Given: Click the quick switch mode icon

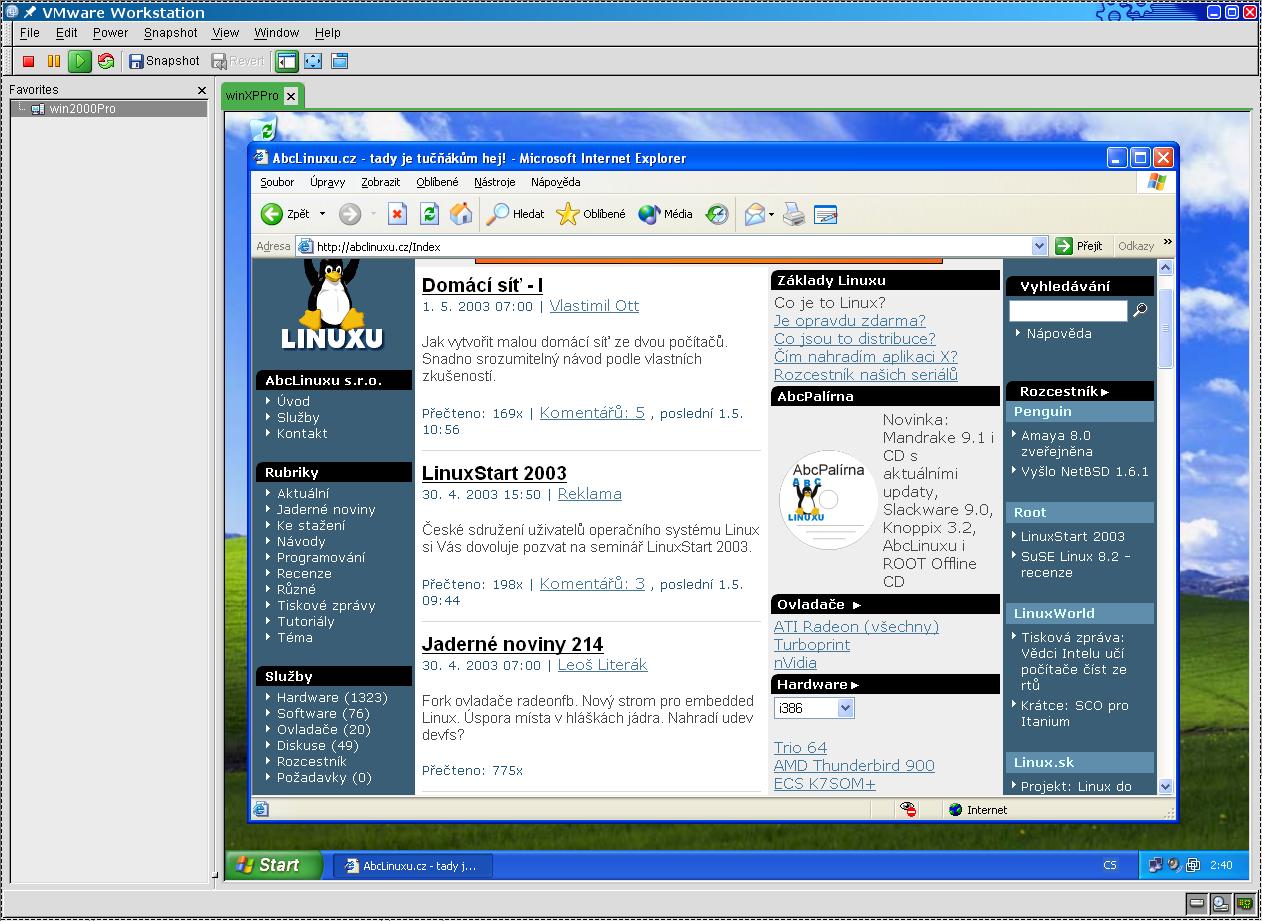Looking at the screenshot, I should (x=339, y=61).
